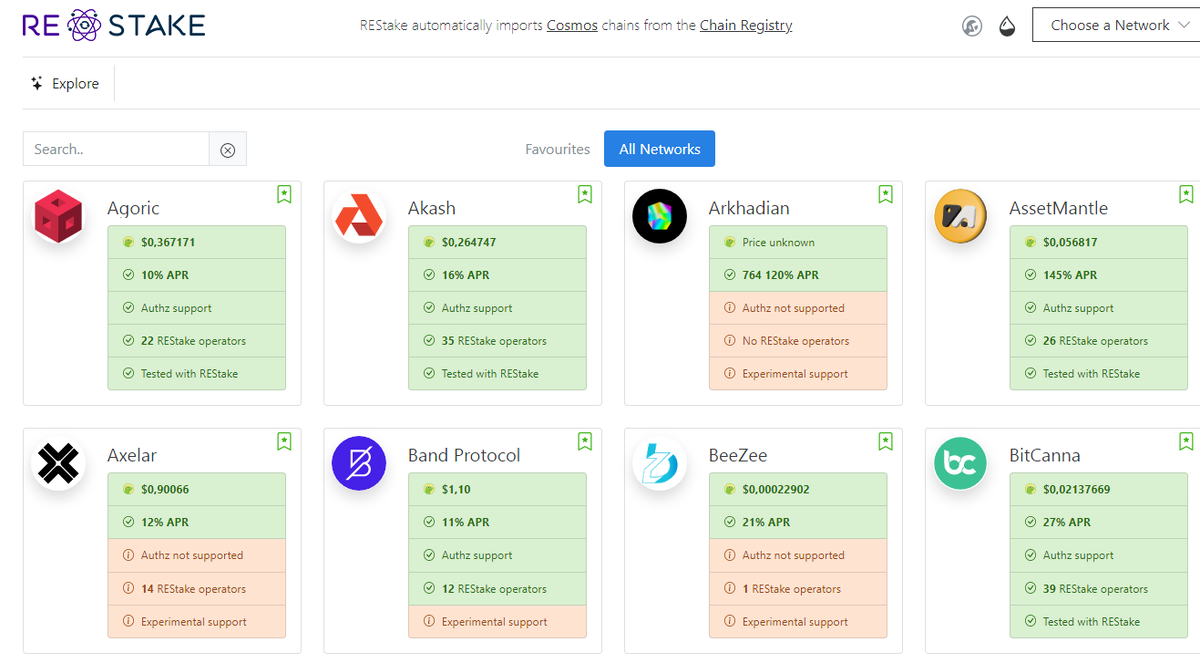Click Arkhadian Price unknown row
This screenshot has height=663, width=1200.
pos(798,242)
